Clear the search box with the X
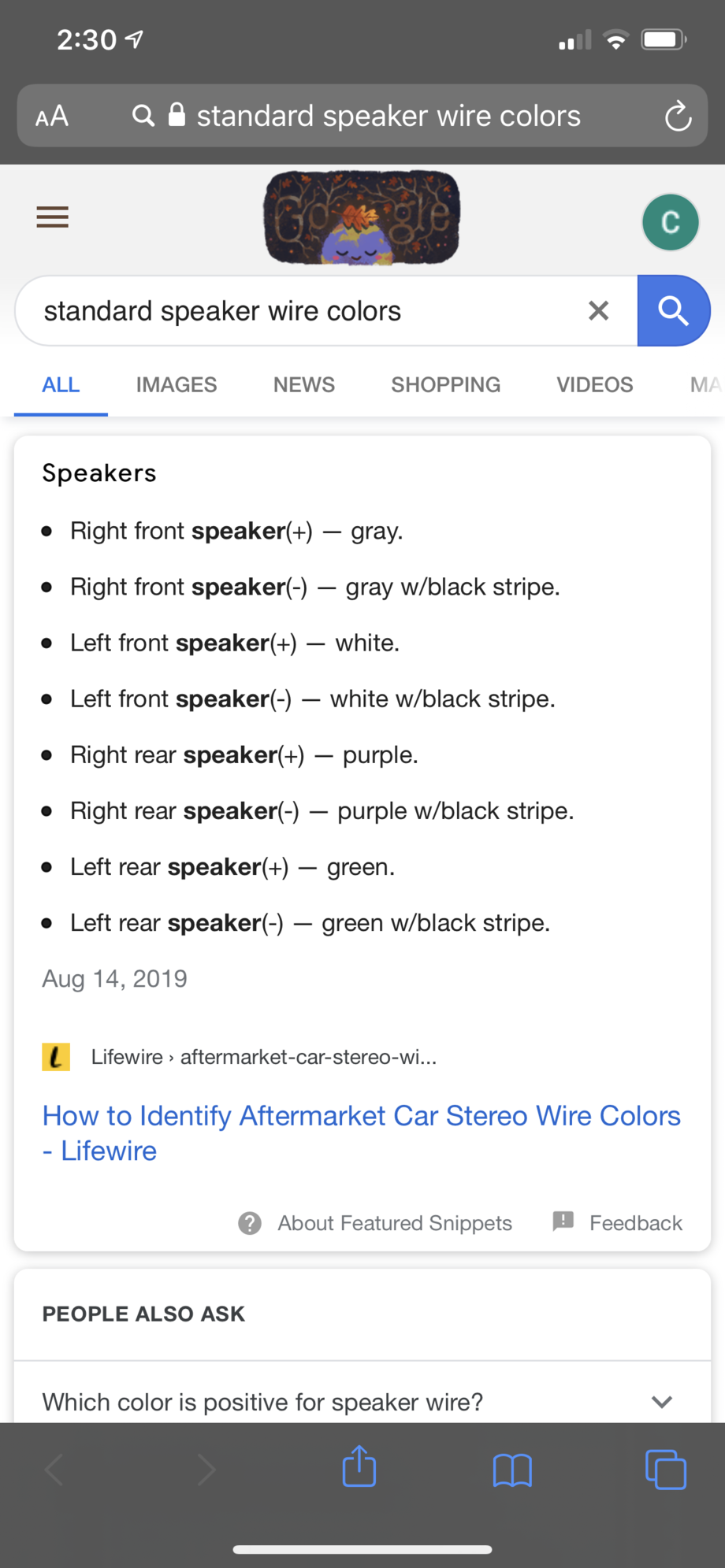 coord(599,311)
